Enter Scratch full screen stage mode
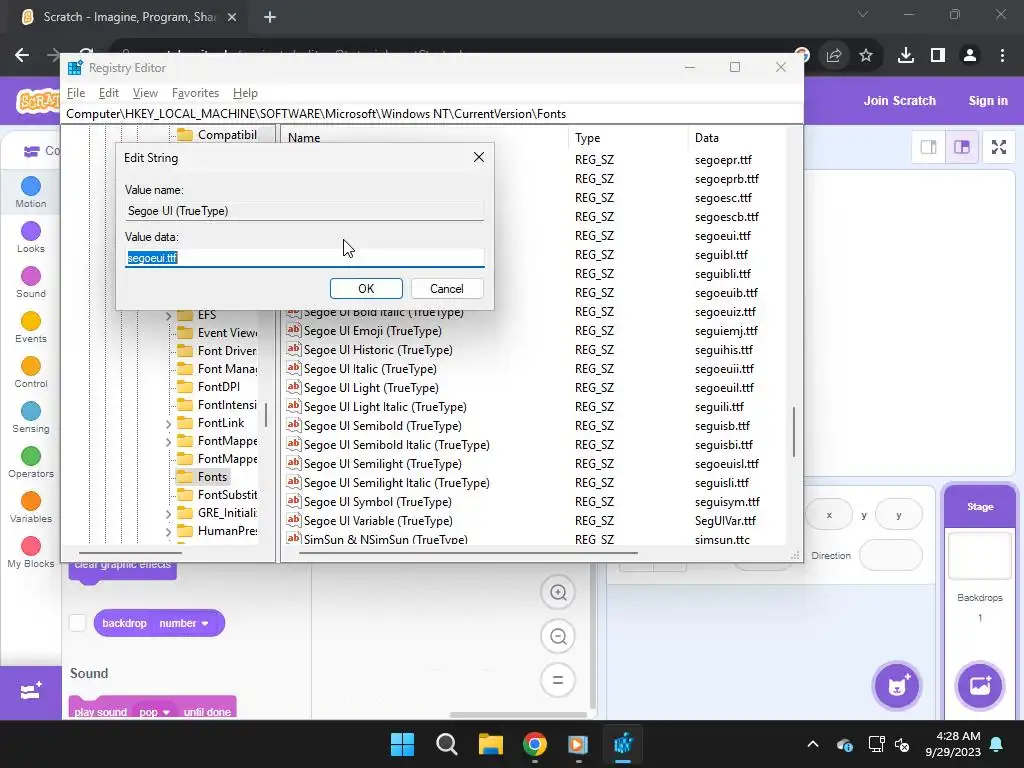 999,147
